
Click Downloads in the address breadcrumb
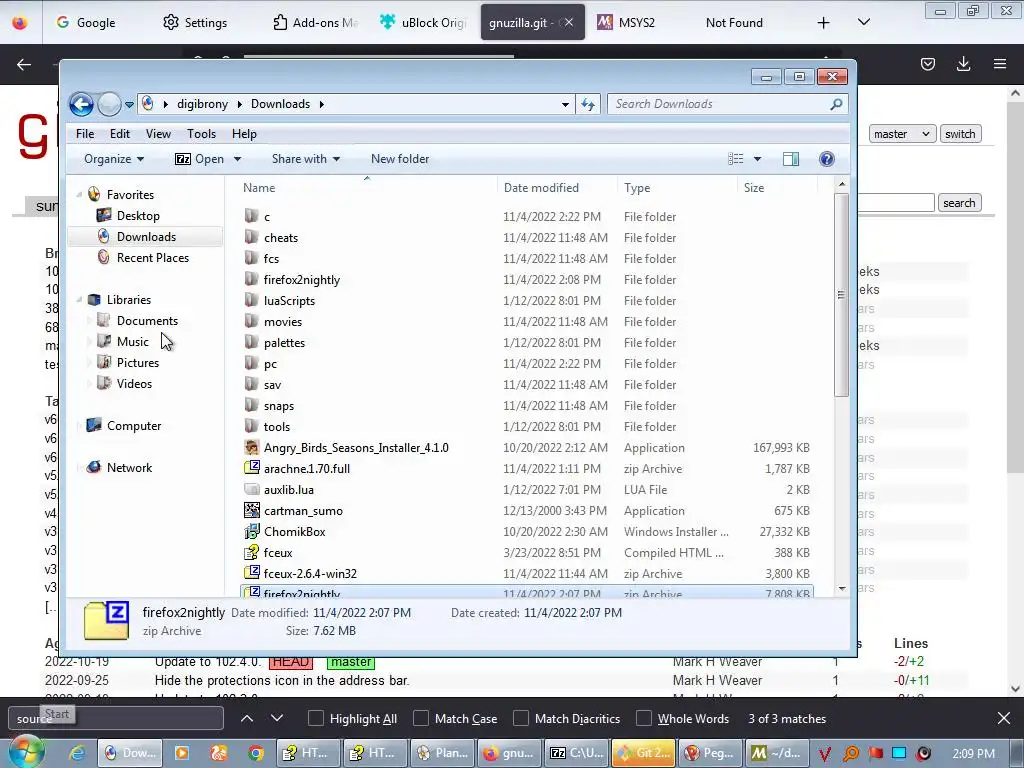coord(280,104)
